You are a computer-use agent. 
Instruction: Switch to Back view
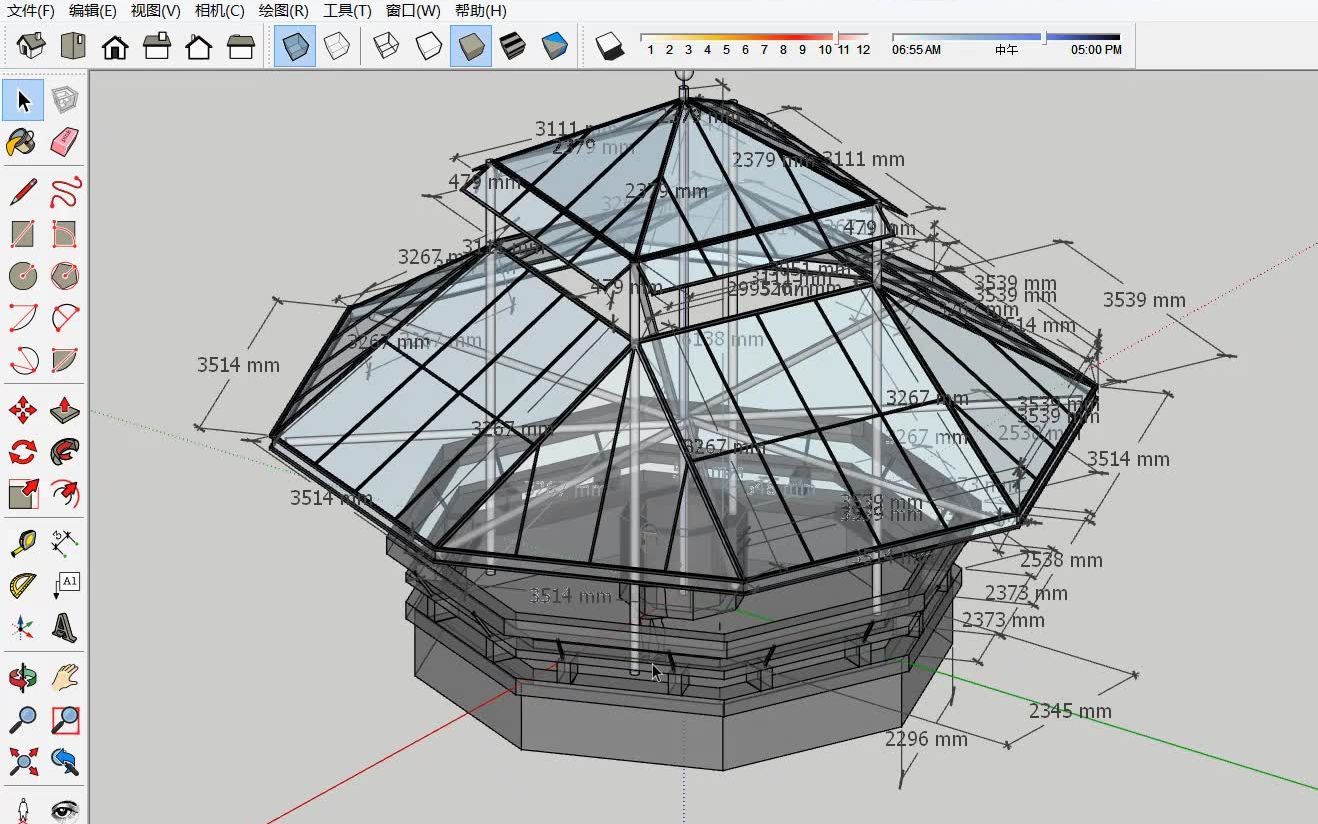coord(199,46)
